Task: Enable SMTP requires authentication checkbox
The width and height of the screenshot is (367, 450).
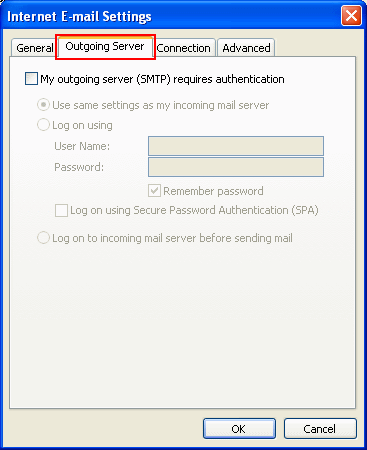Action: [x=31, y=79]
